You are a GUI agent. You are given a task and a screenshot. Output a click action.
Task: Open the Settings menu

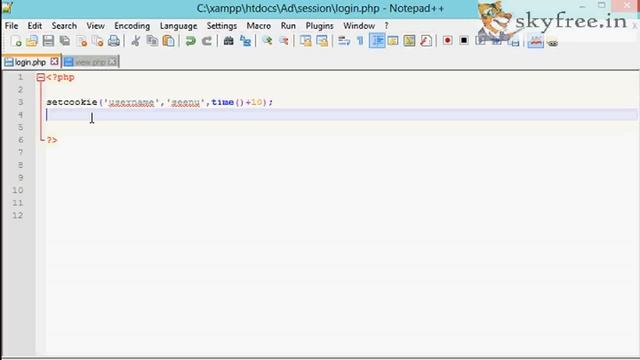coord(222,26)
